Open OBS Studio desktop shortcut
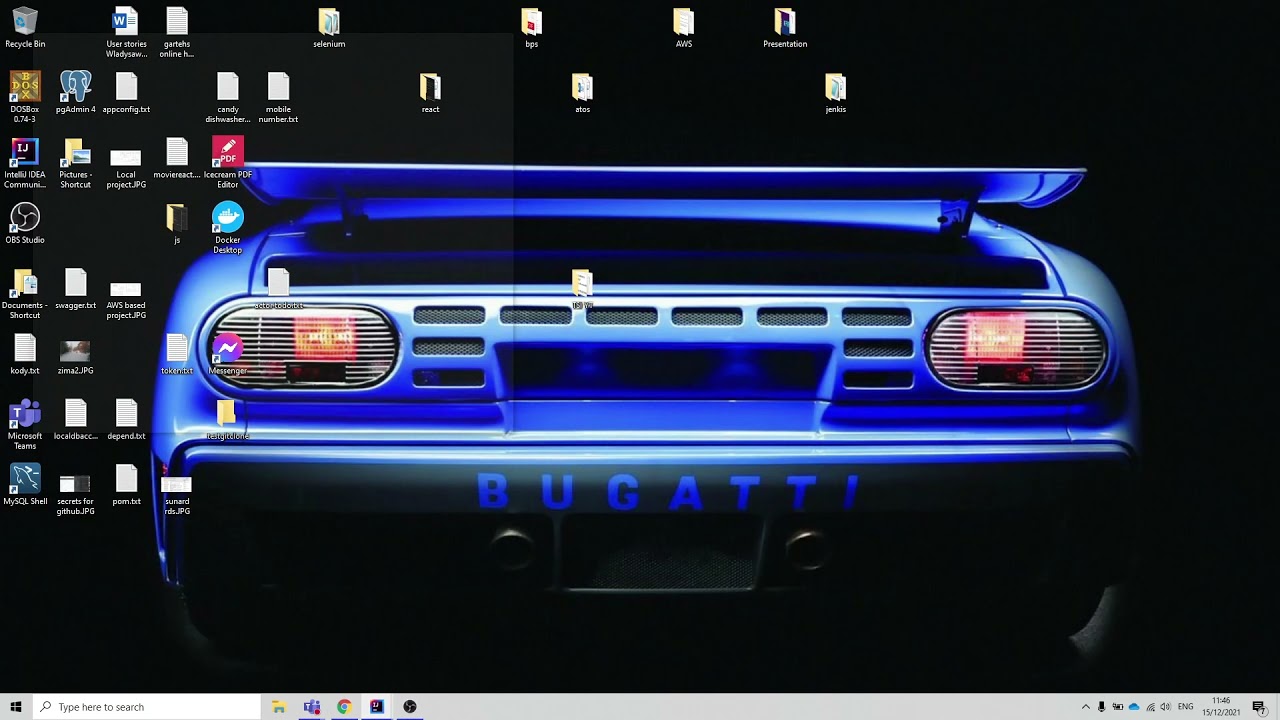This screenshot has width=1280, height=720. (25, 224)
